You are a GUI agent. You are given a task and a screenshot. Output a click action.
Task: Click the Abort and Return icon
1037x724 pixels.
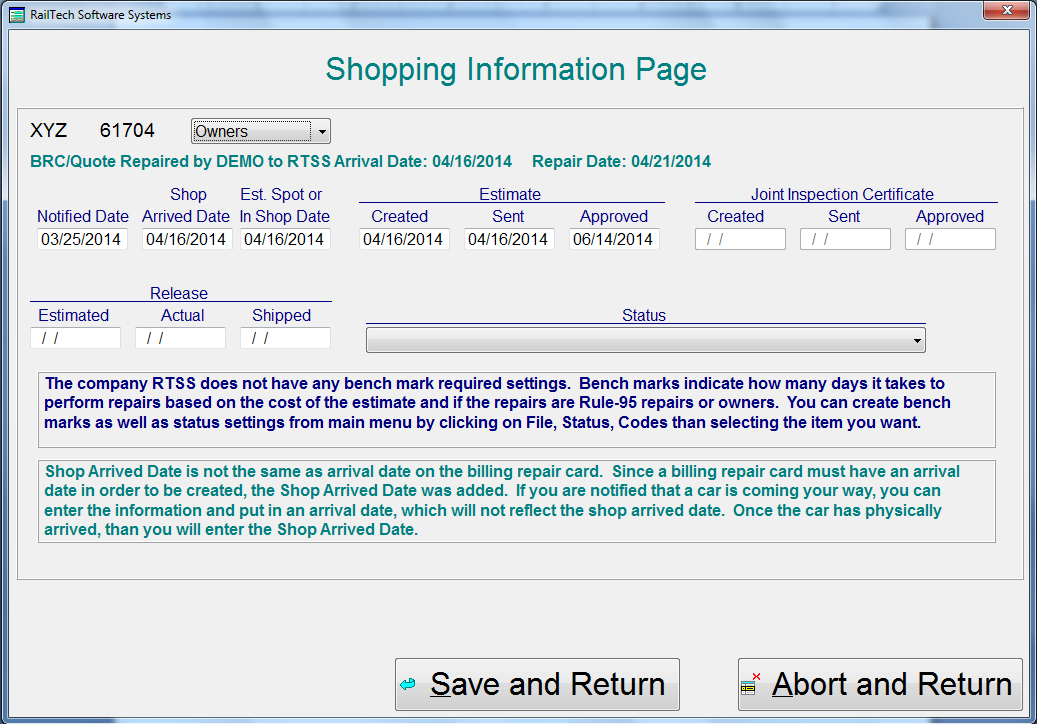(x=751, y=685)
